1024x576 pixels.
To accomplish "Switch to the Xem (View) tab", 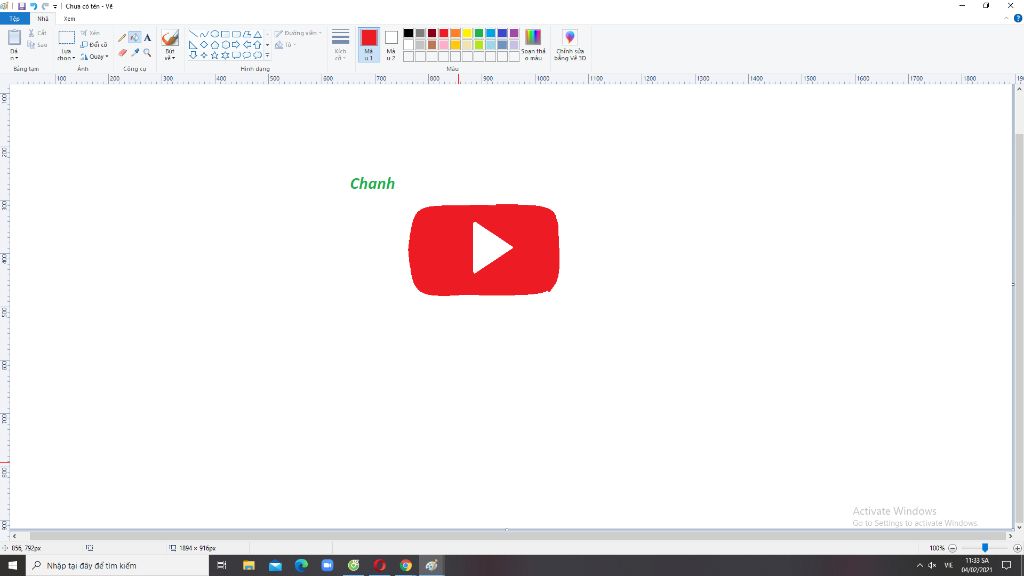I will (x=69, y=19).
